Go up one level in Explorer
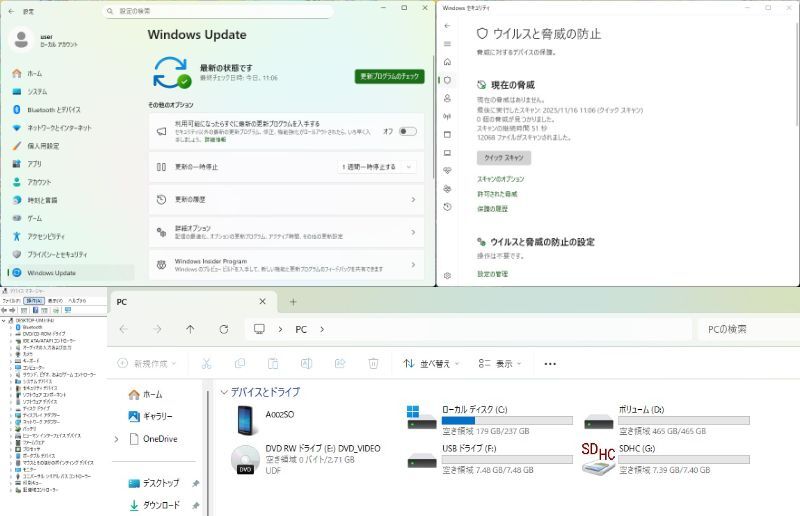 (x=190, y=329)
